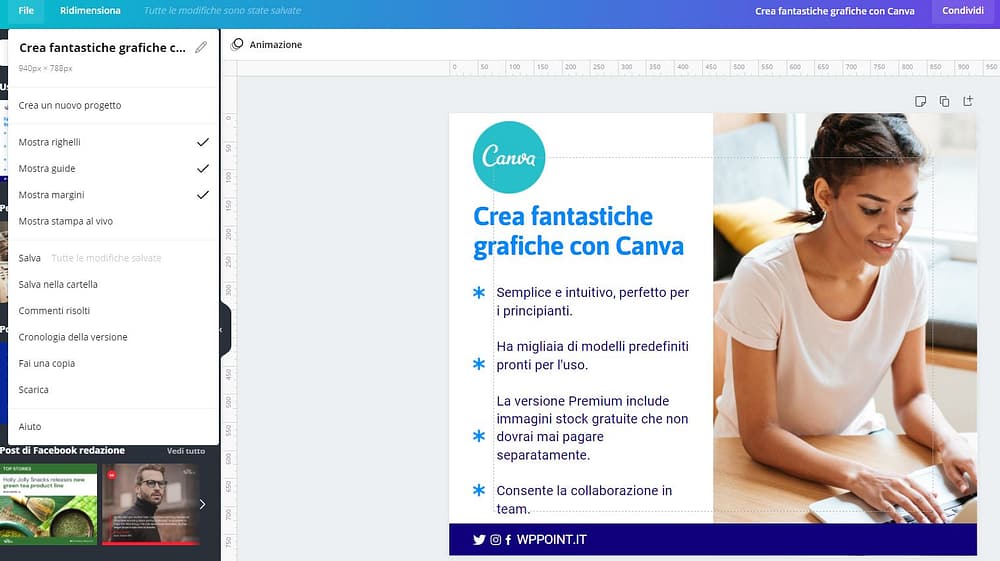Click Salva in the File menu
Screen dimensions: 1000x561
[x=114, y=258]
